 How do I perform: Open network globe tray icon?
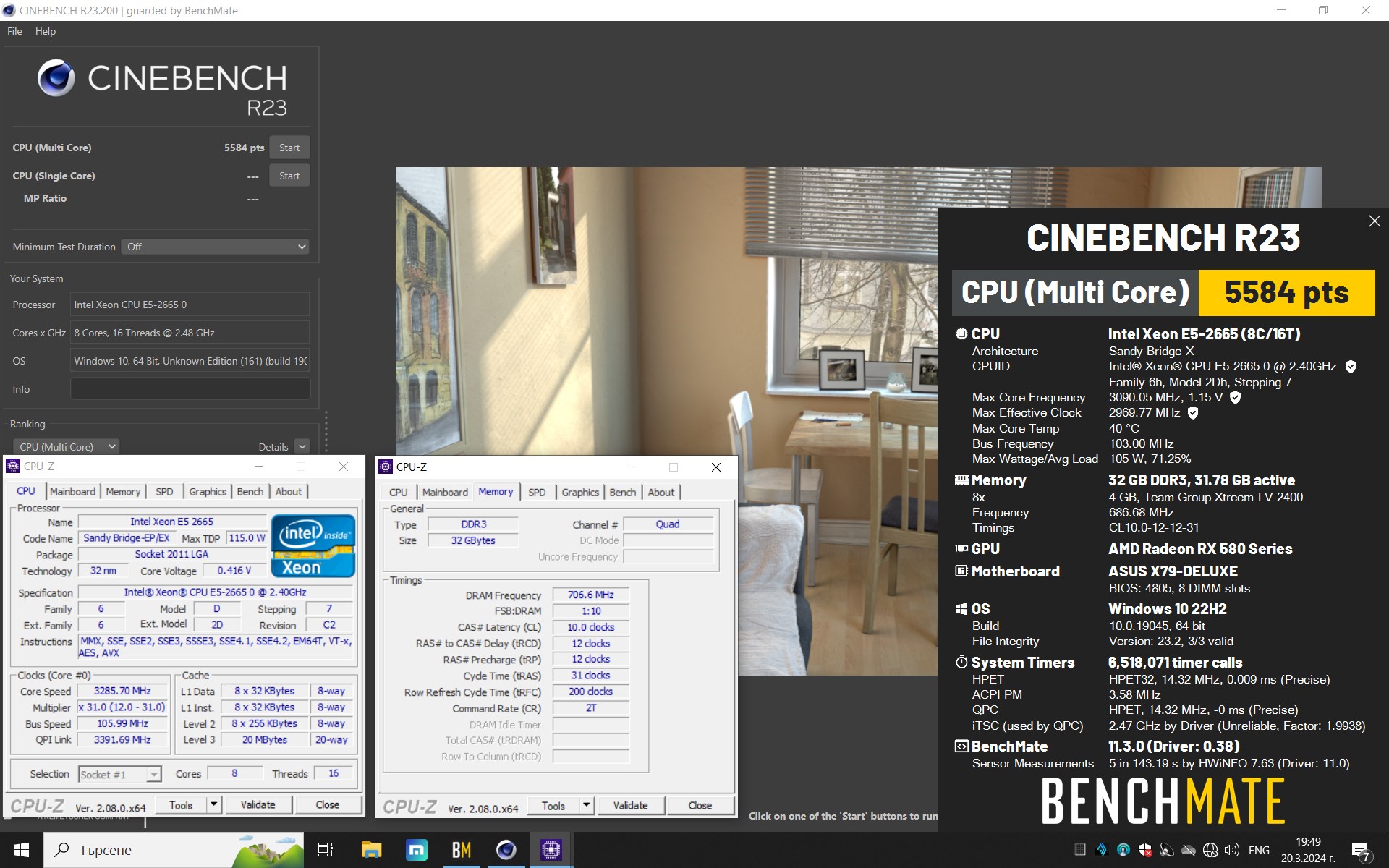pos(1210,850)
